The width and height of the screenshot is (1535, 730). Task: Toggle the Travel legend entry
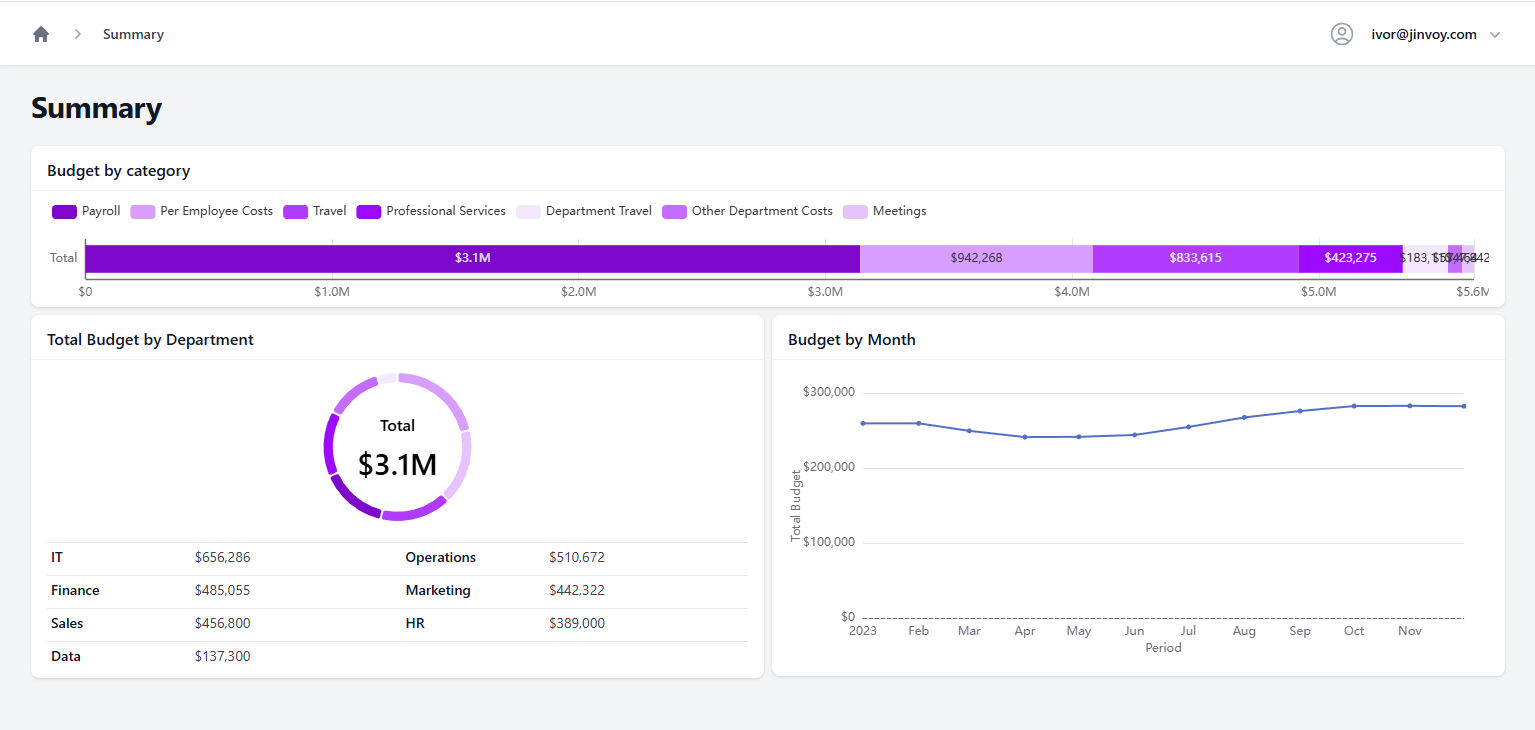click(x=315, y=211)
